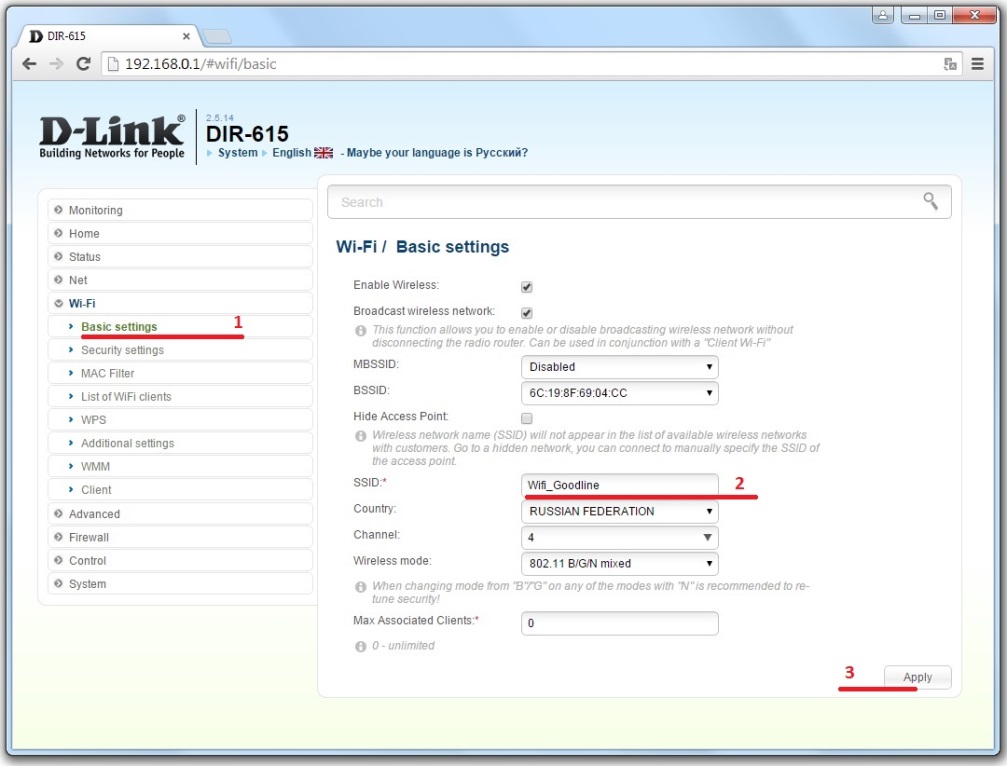Open the Channel dropdown

point(620,537)
